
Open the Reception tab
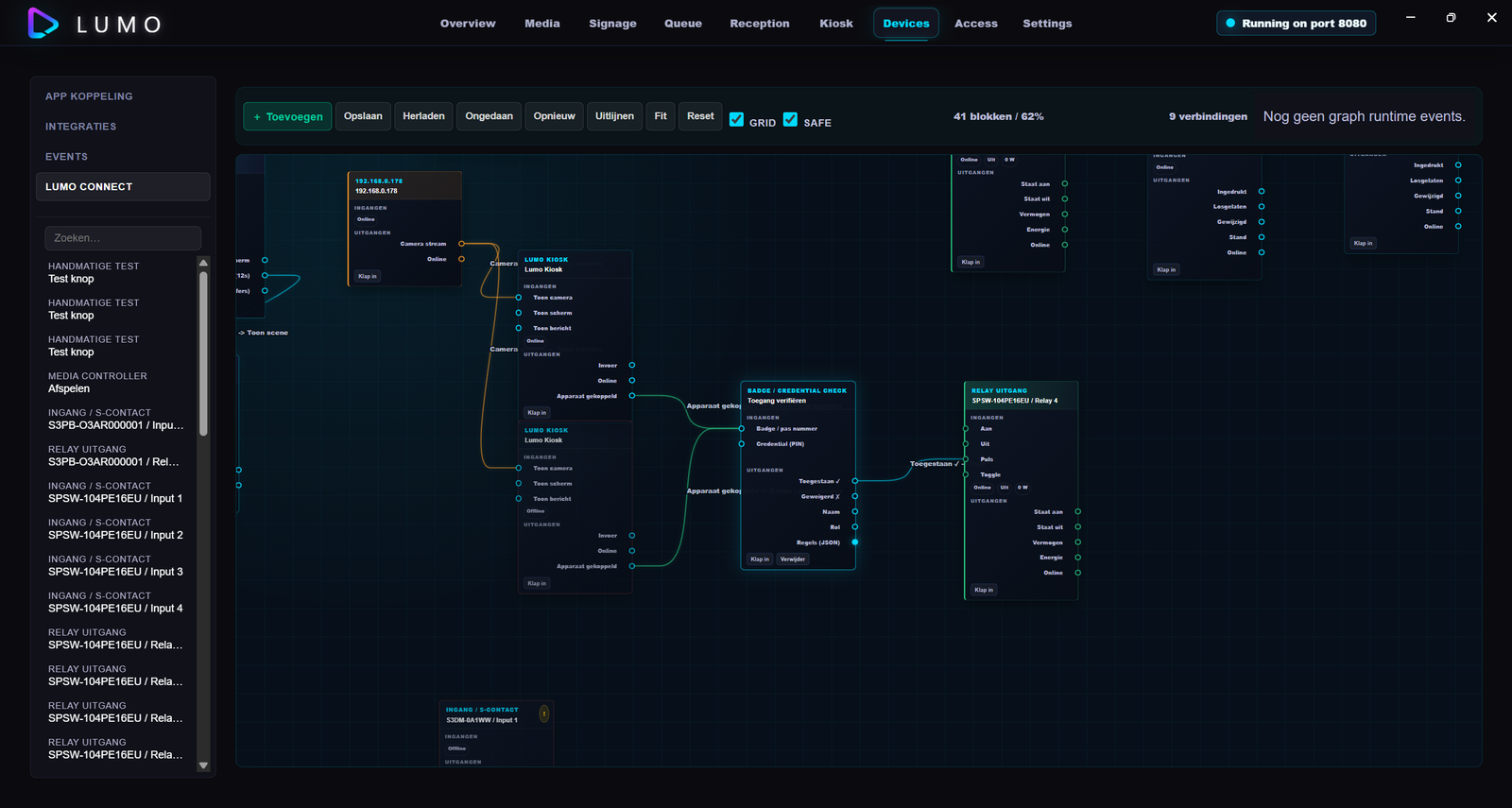click(x=760, y=24)
